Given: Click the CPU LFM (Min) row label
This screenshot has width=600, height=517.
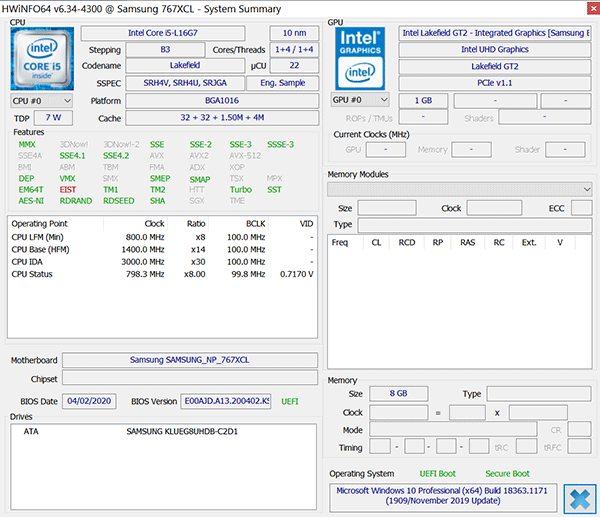Looking at the screenshot, I should point(38,237).
